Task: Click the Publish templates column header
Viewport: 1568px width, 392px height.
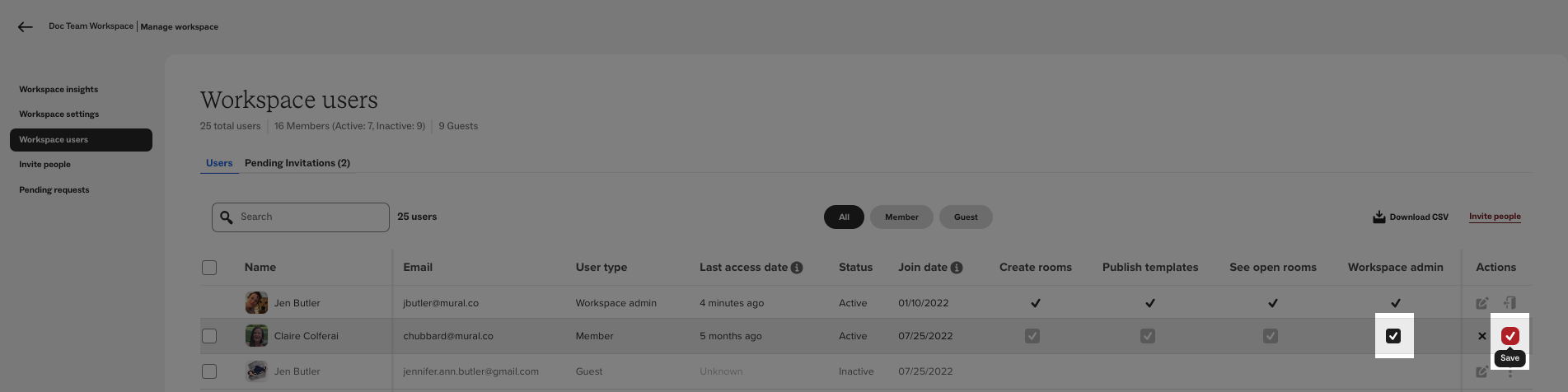Action: 1150,268
